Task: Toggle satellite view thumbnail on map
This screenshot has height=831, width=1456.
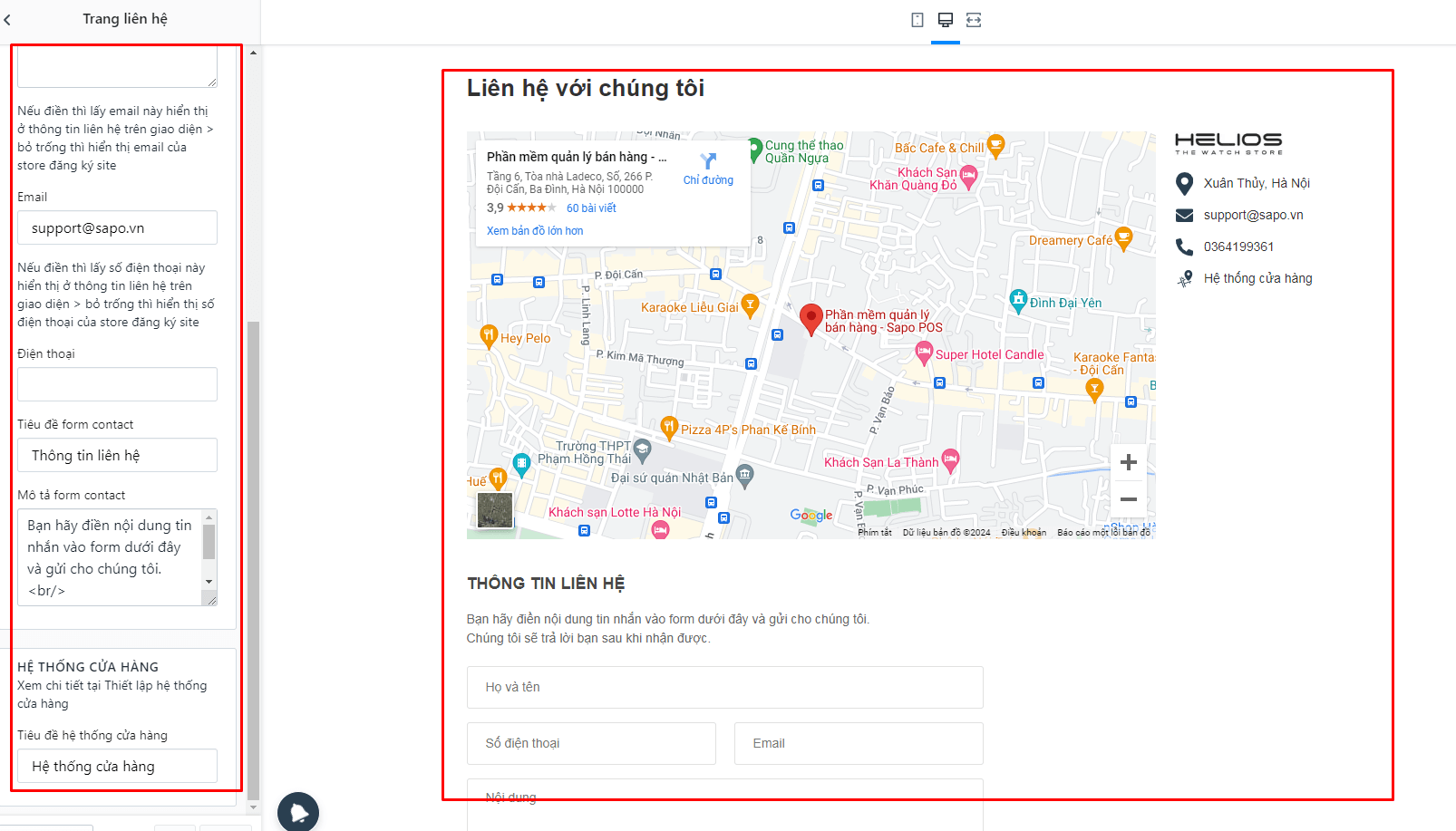Action: [x=495, y=510]
